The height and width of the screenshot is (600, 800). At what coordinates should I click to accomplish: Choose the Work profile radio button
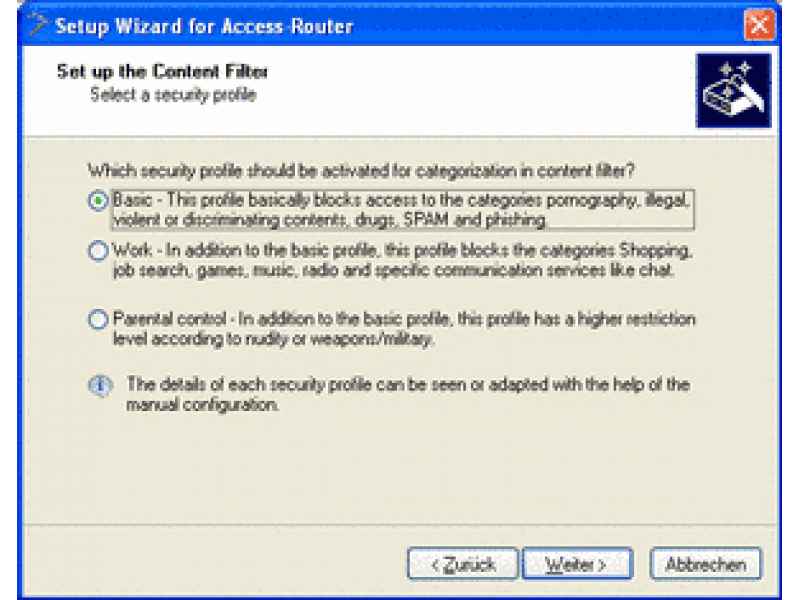pyautogui.click(x=97, y=251)
